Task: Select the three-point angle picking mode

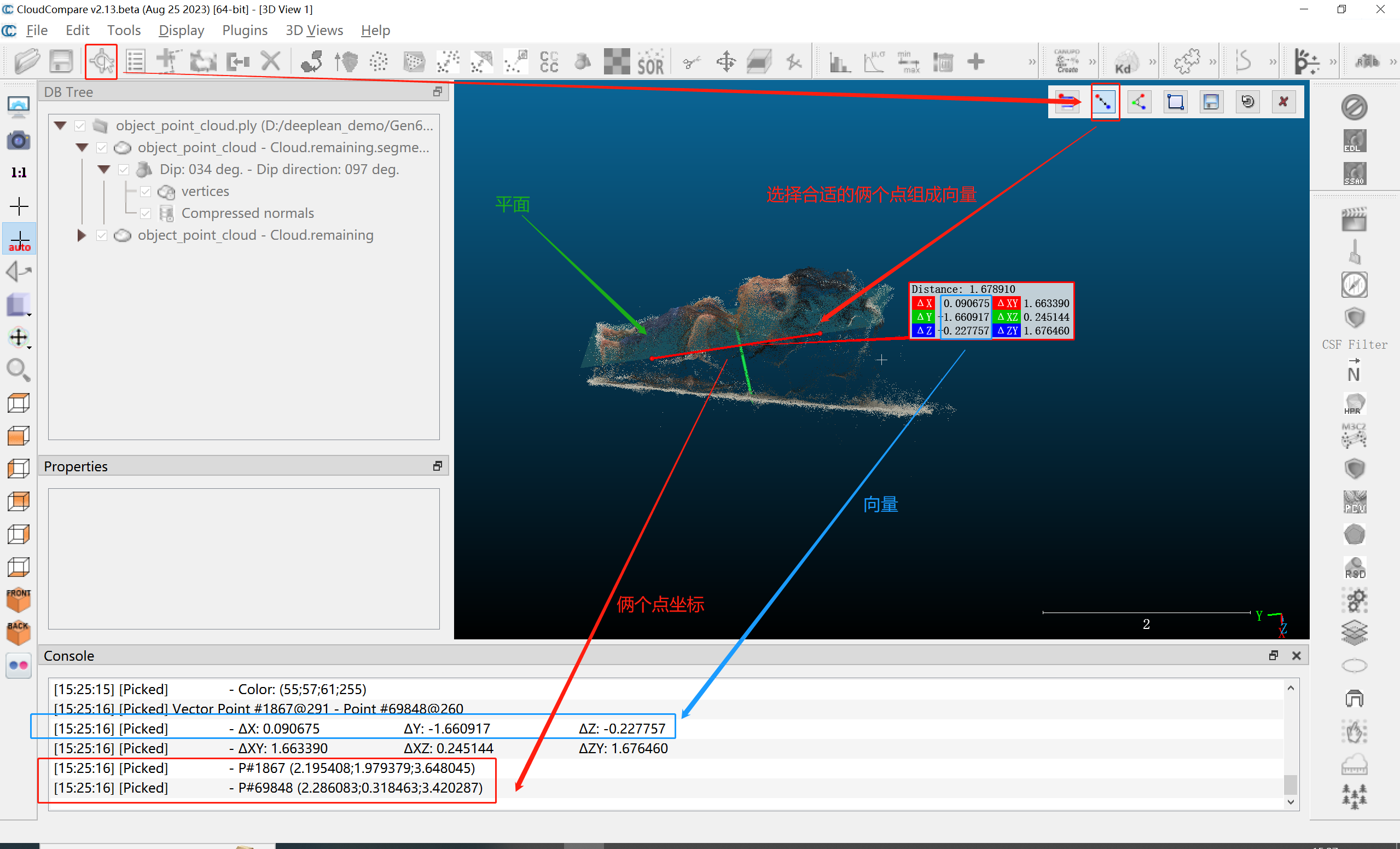Action: click(x=1139, y=102)
